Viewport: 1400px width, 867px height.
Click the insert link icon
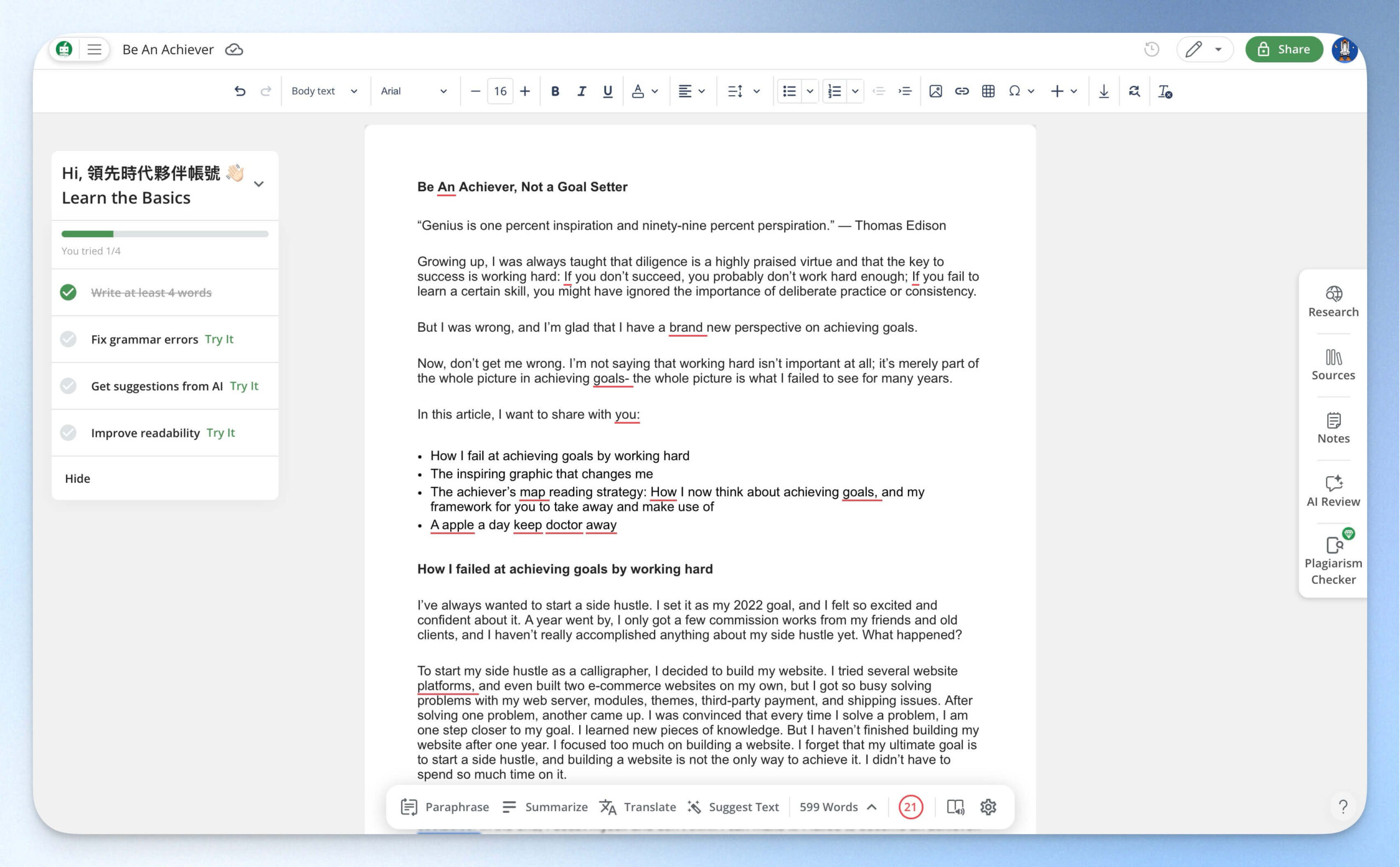click(962, 91)
